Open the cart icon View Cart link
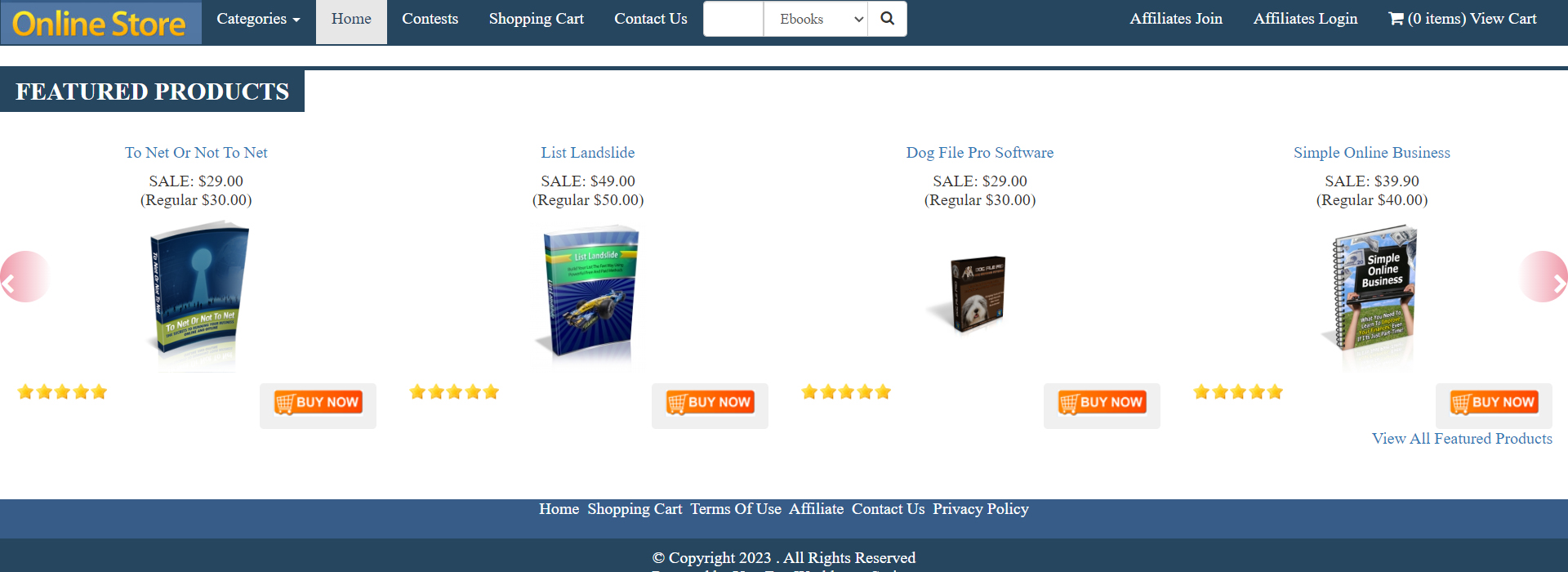 coord(1462,19)
